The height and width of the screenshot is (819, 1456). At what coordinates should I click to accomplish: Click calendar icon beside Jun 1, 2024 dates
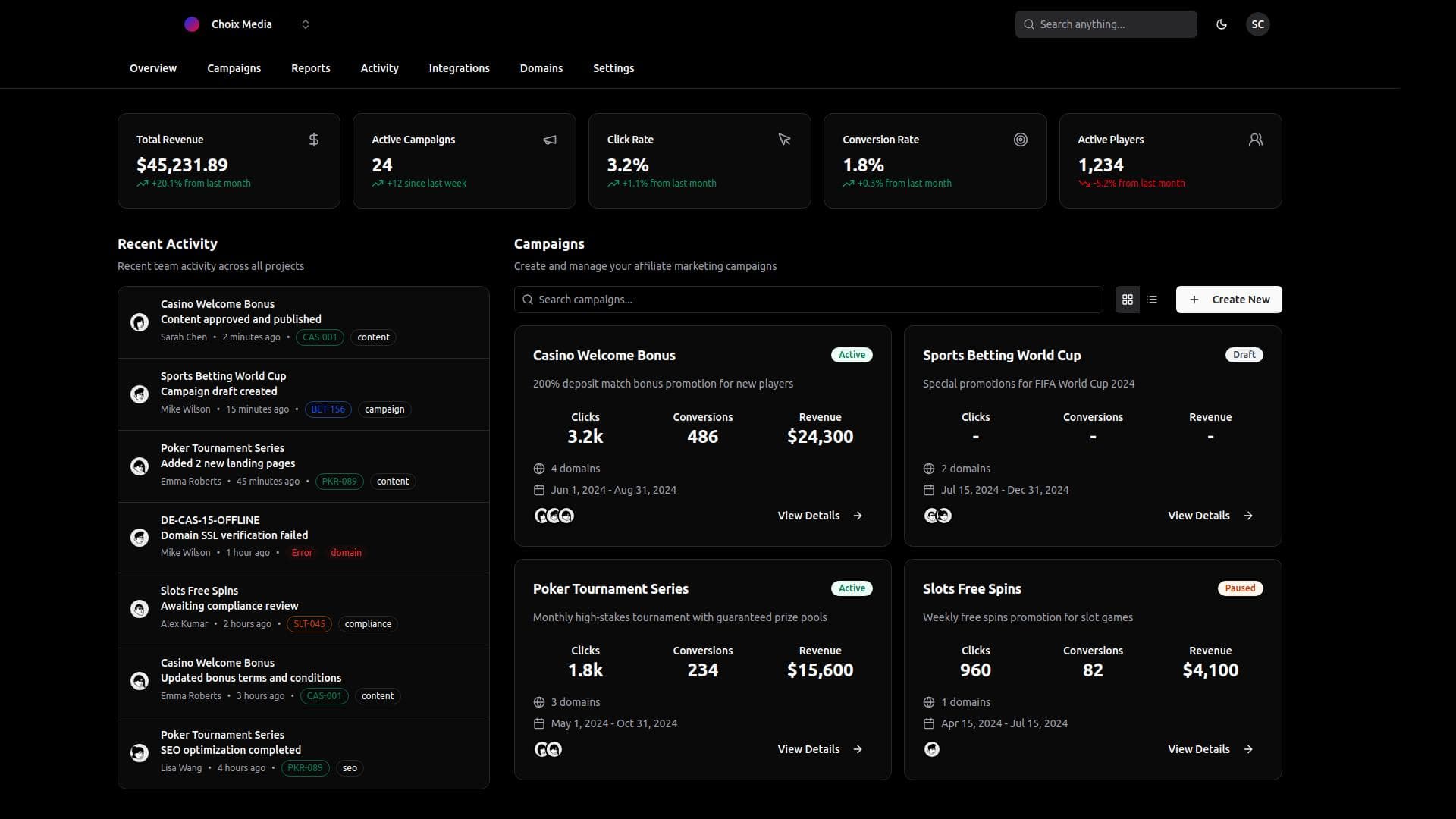click(x=539, y=490)
